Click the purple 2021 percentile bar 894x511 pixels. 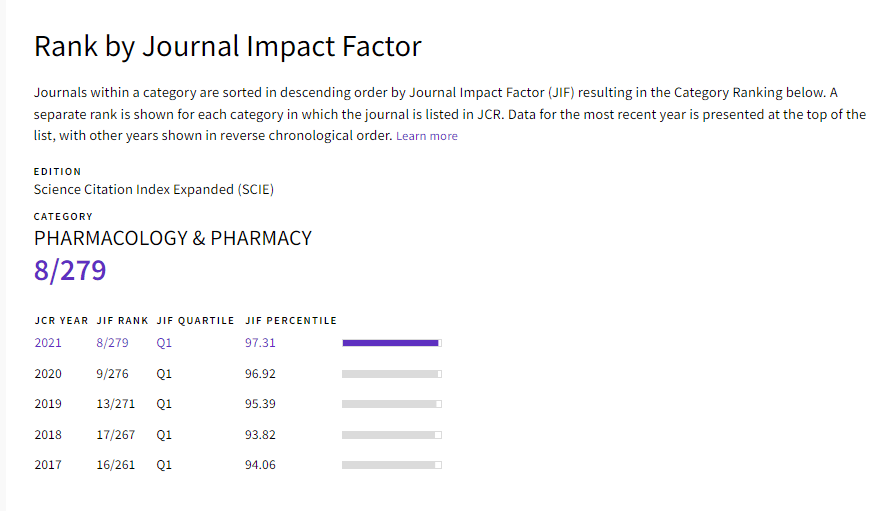coord(391,343)
